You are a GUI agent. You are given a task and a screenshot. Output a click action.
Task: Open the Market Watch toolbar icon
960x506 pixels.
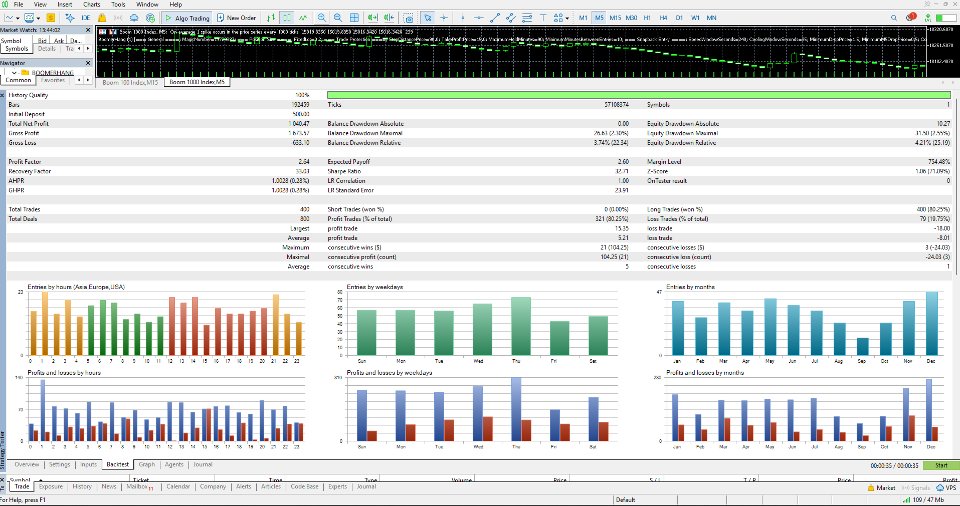[x=51, y=18]
